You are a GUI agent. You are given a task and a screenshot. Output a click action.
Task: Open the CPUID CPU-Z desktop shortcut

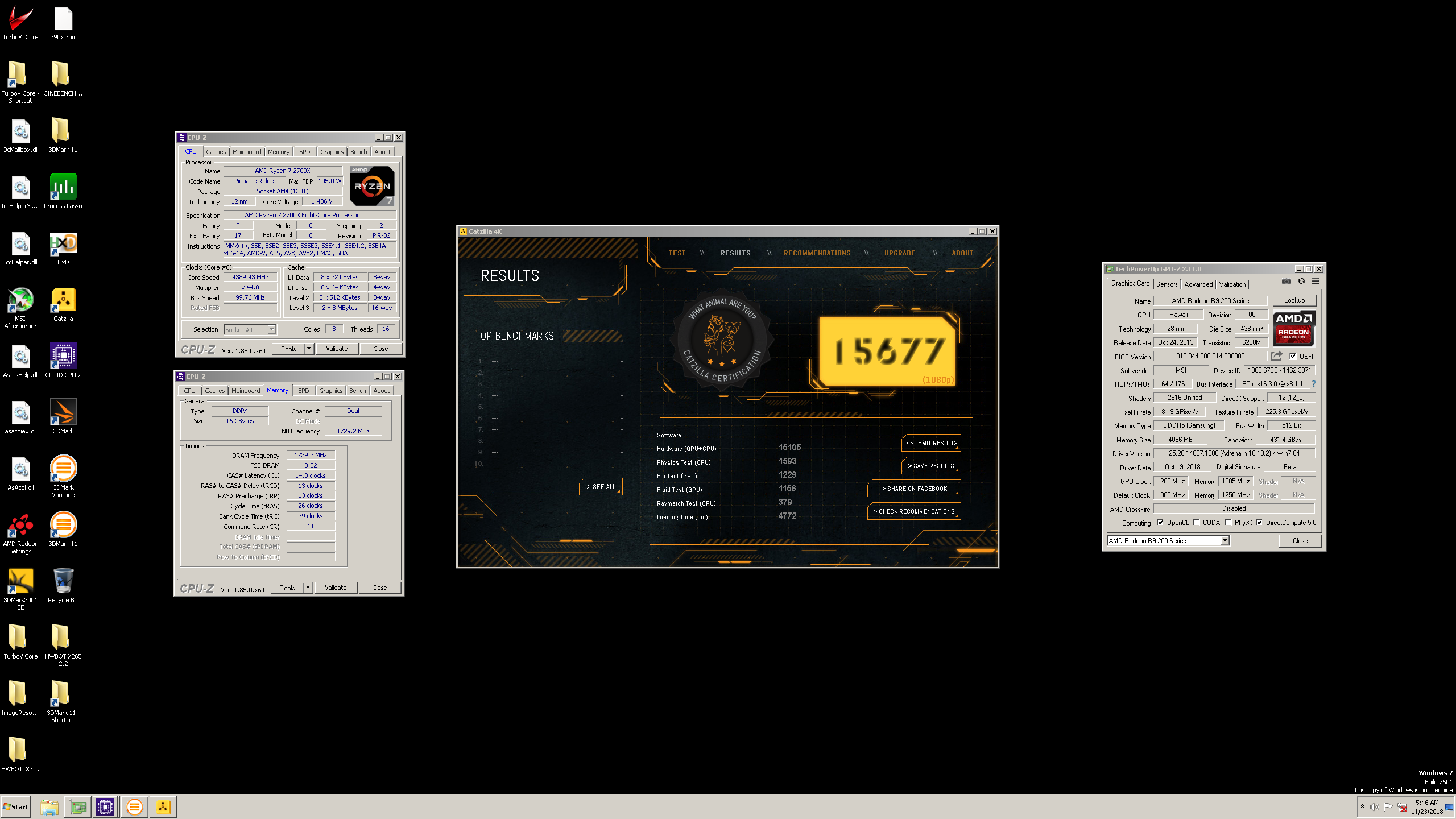point(63,361)
